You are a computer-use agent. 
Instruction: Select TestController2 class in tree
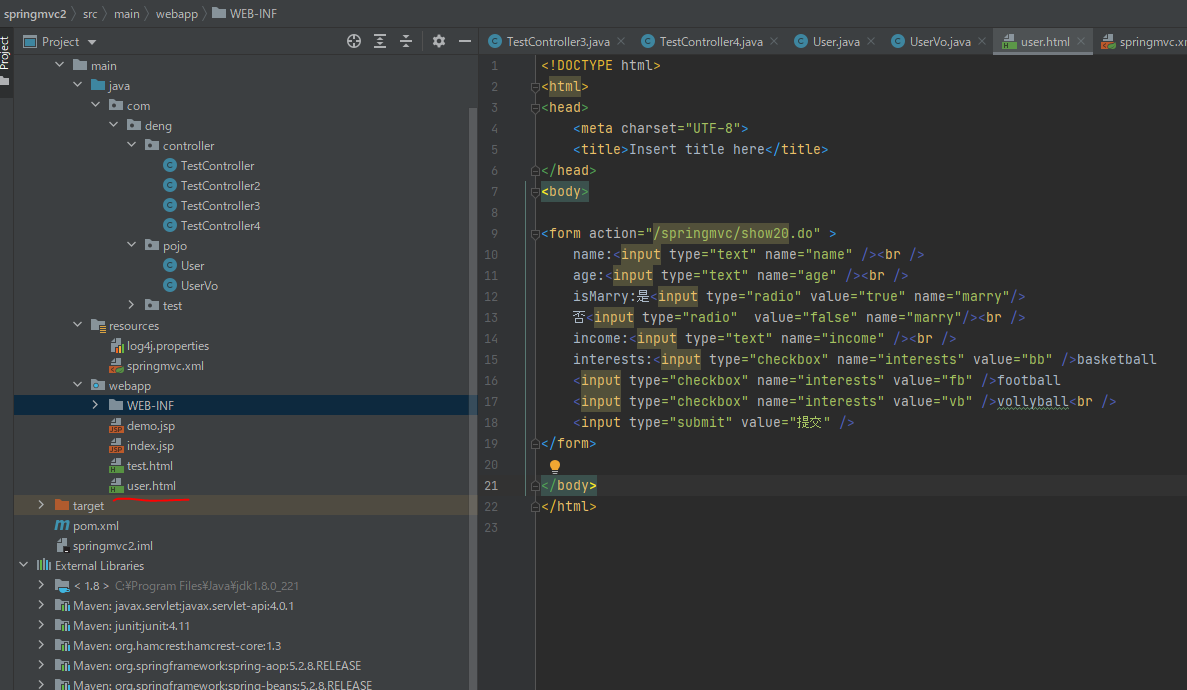coord(220,186)
